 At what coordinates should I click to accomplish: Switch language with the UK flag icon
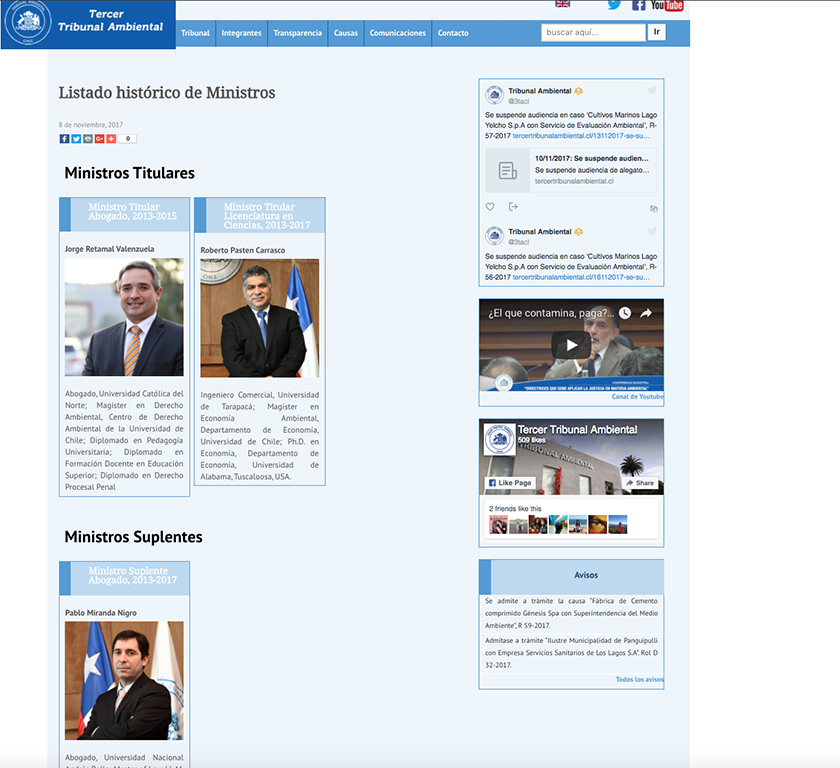click(x=562, y=4)
